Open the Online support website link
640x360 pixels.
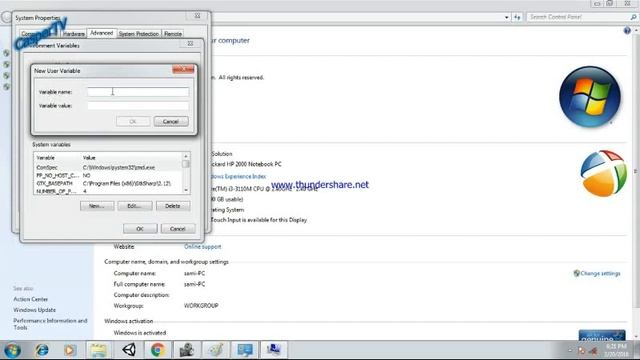point(202,247)
